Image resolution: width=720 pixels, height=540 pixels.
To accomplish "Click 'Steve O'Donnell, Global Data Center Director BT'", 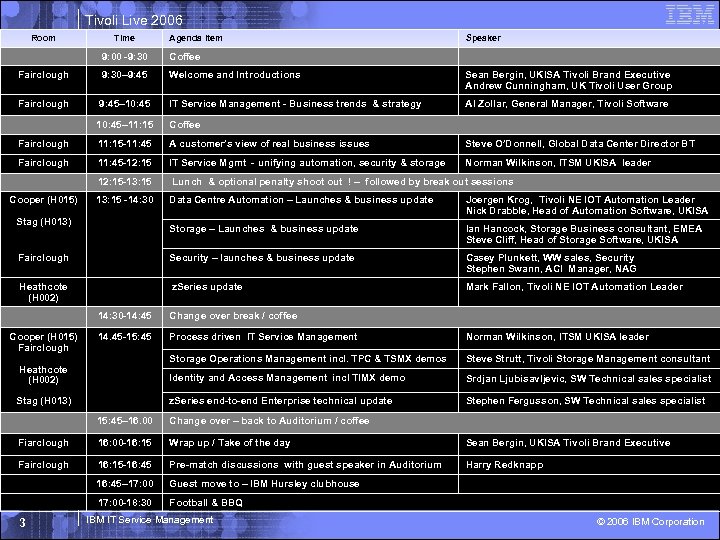I will tap(580, 144).
